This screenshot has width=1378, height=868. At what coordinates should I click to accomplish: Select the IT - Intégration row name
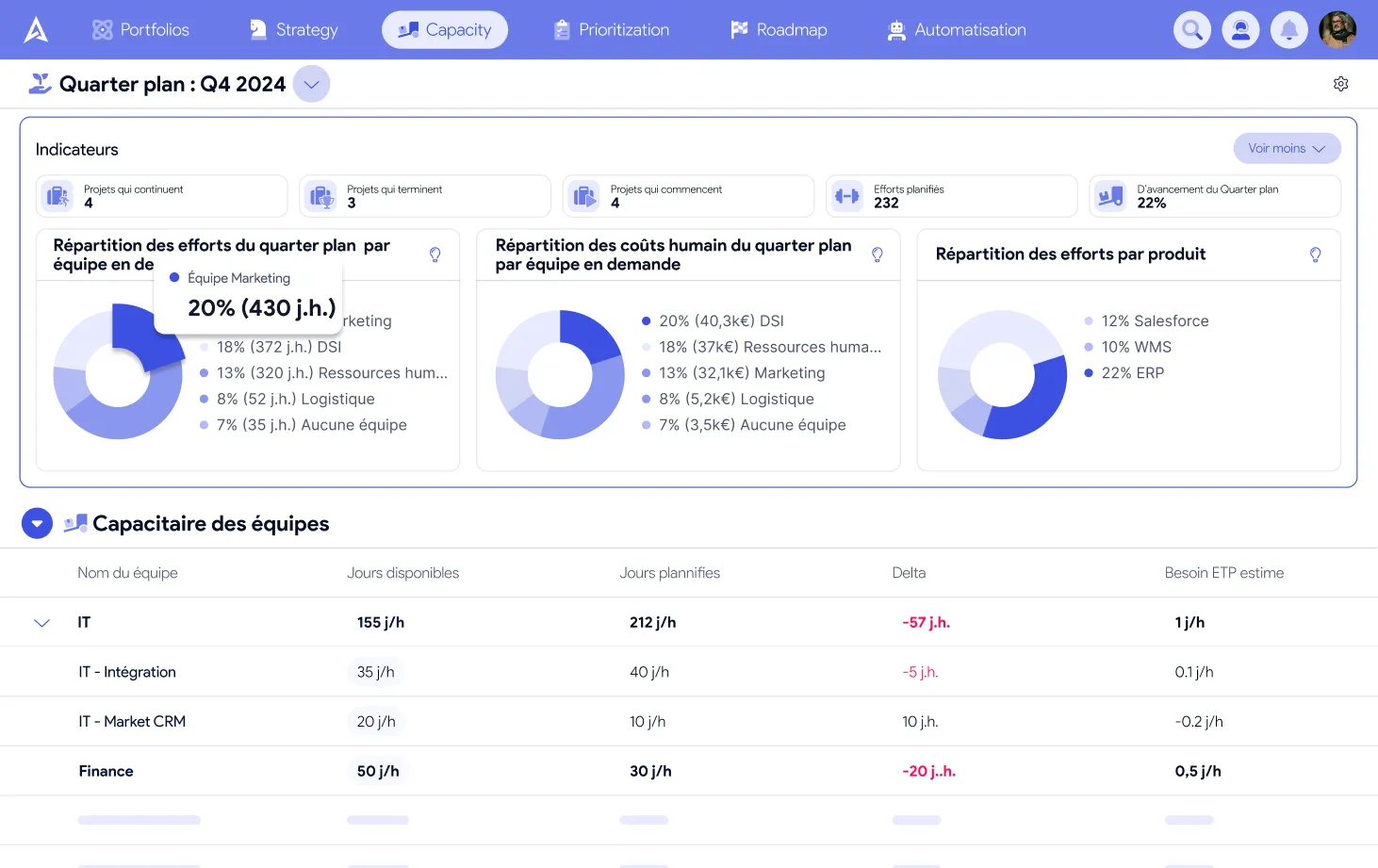click(127, 672)
